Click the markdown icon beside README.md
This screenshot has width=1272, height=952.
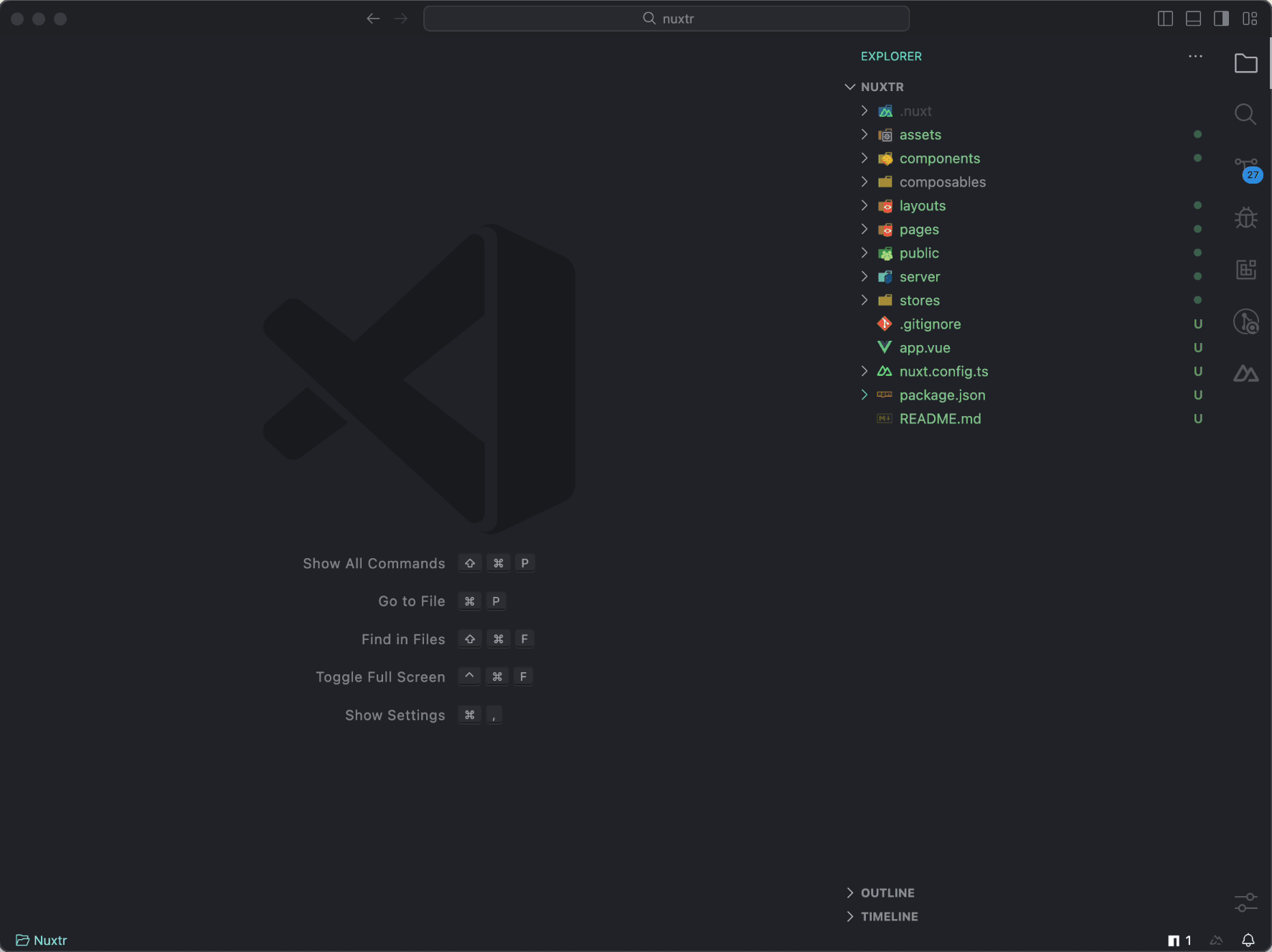885,418
